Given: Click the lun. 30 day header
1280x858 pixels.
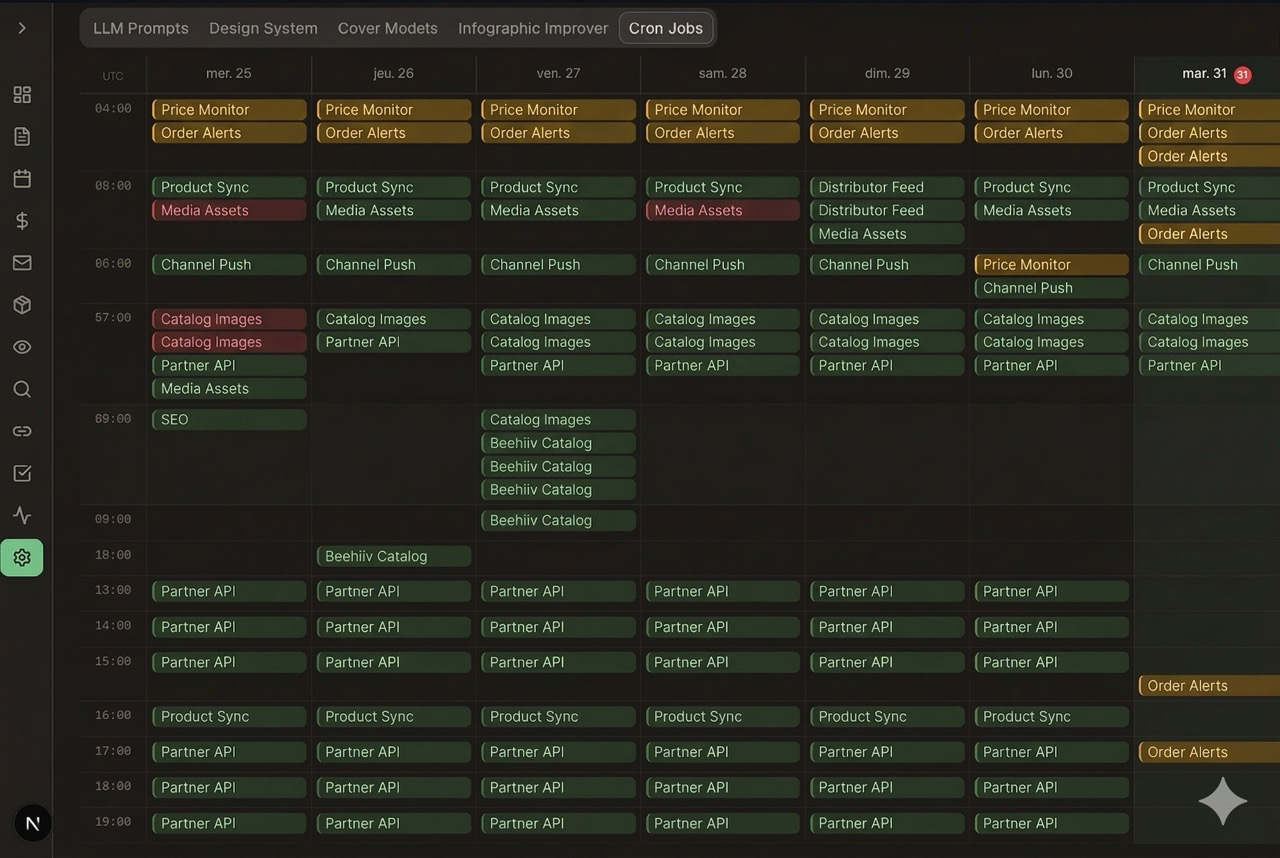Looking at the screenshot, I should (x=1052, y=73).
